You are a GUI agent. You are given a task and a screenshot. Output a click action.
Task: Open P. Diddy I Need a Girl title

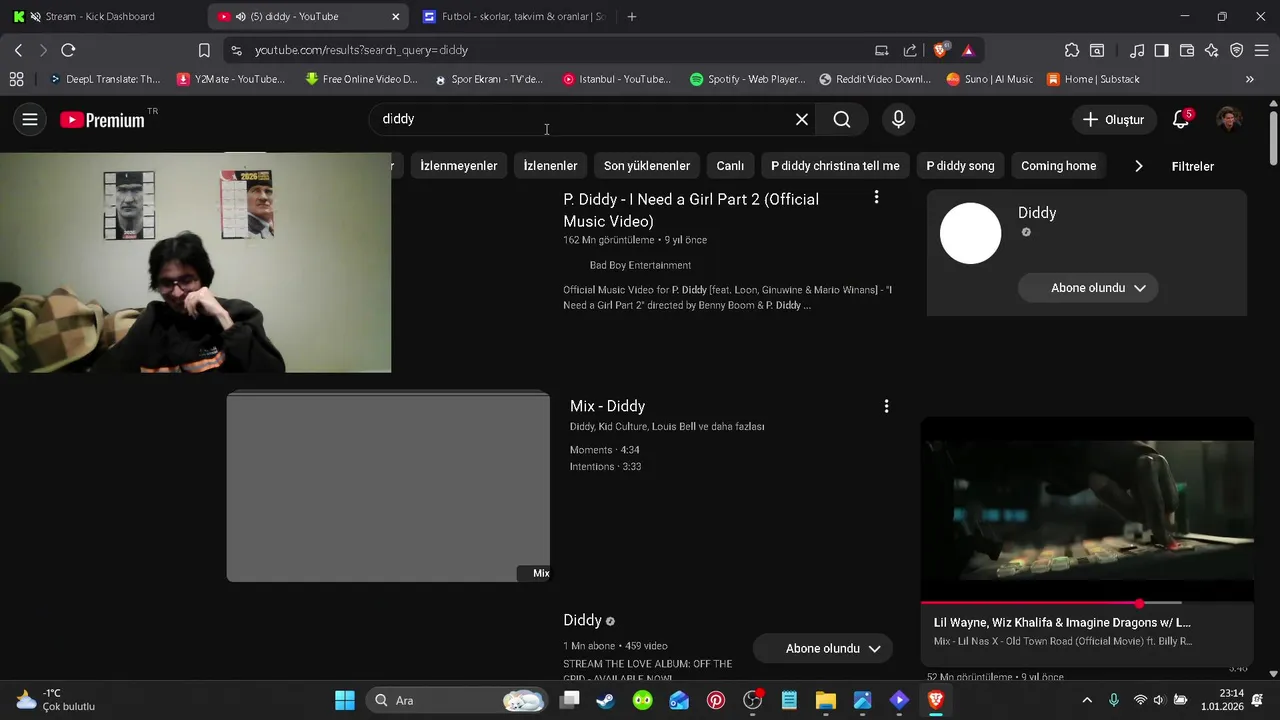[x=691, y=210]
